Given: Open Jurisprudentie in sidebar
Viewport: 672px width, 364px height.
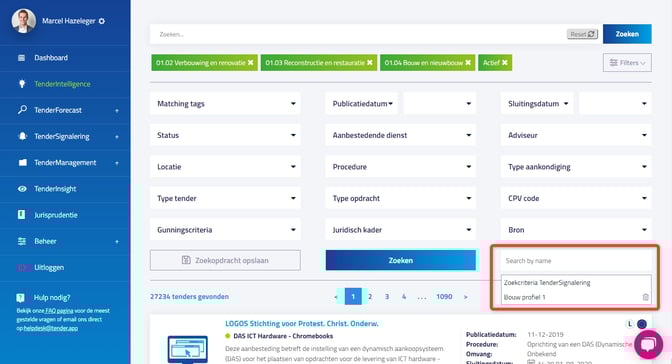Looking at the screenshot, I should click(56, 215).
